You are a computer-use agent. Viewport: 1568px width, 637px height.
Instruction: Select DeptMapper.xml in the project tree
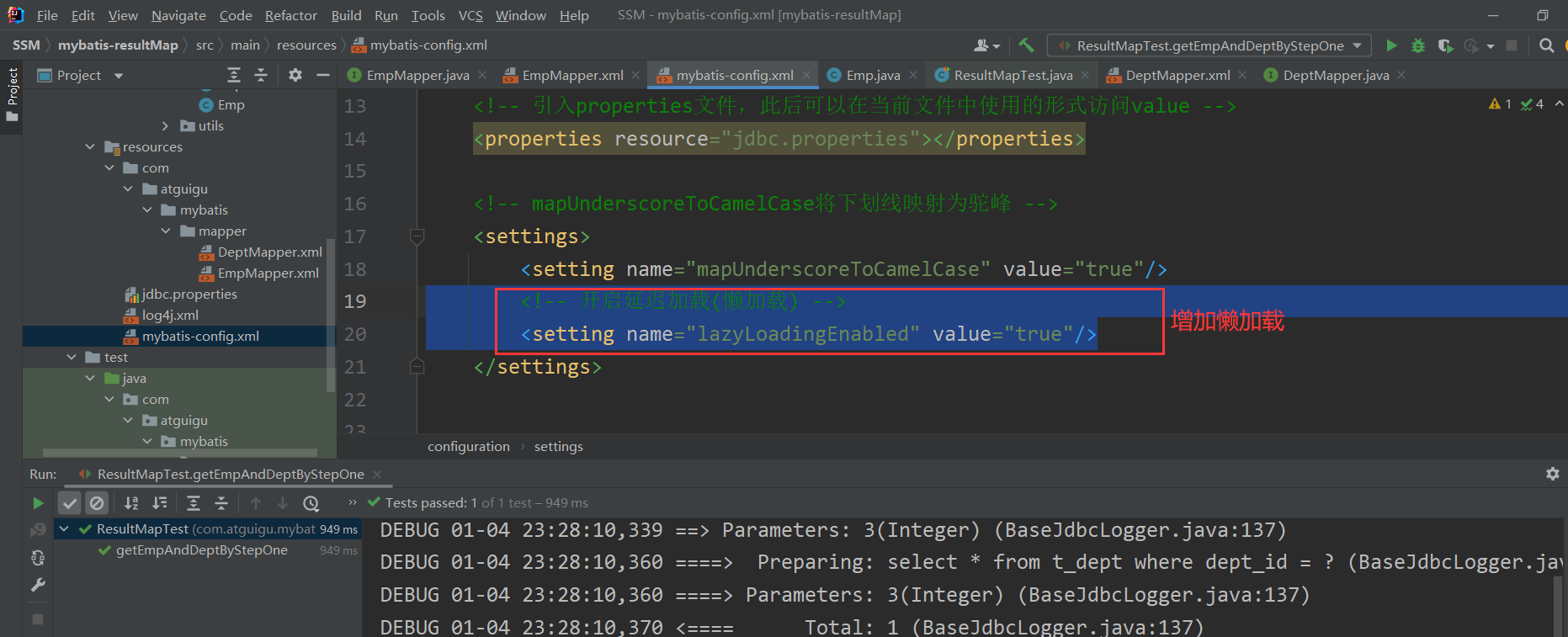pos(270,252)
